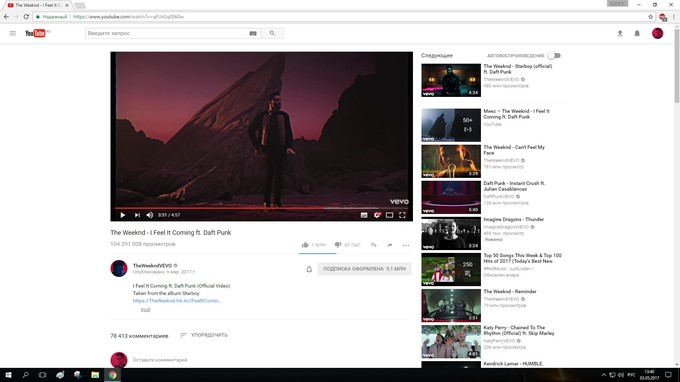Image resolution: width=680 pixels, height=382 pixels.
Task: Open the Starboy (official) video thumbnail
Action: pyautogui.click(x=451, y=80)
